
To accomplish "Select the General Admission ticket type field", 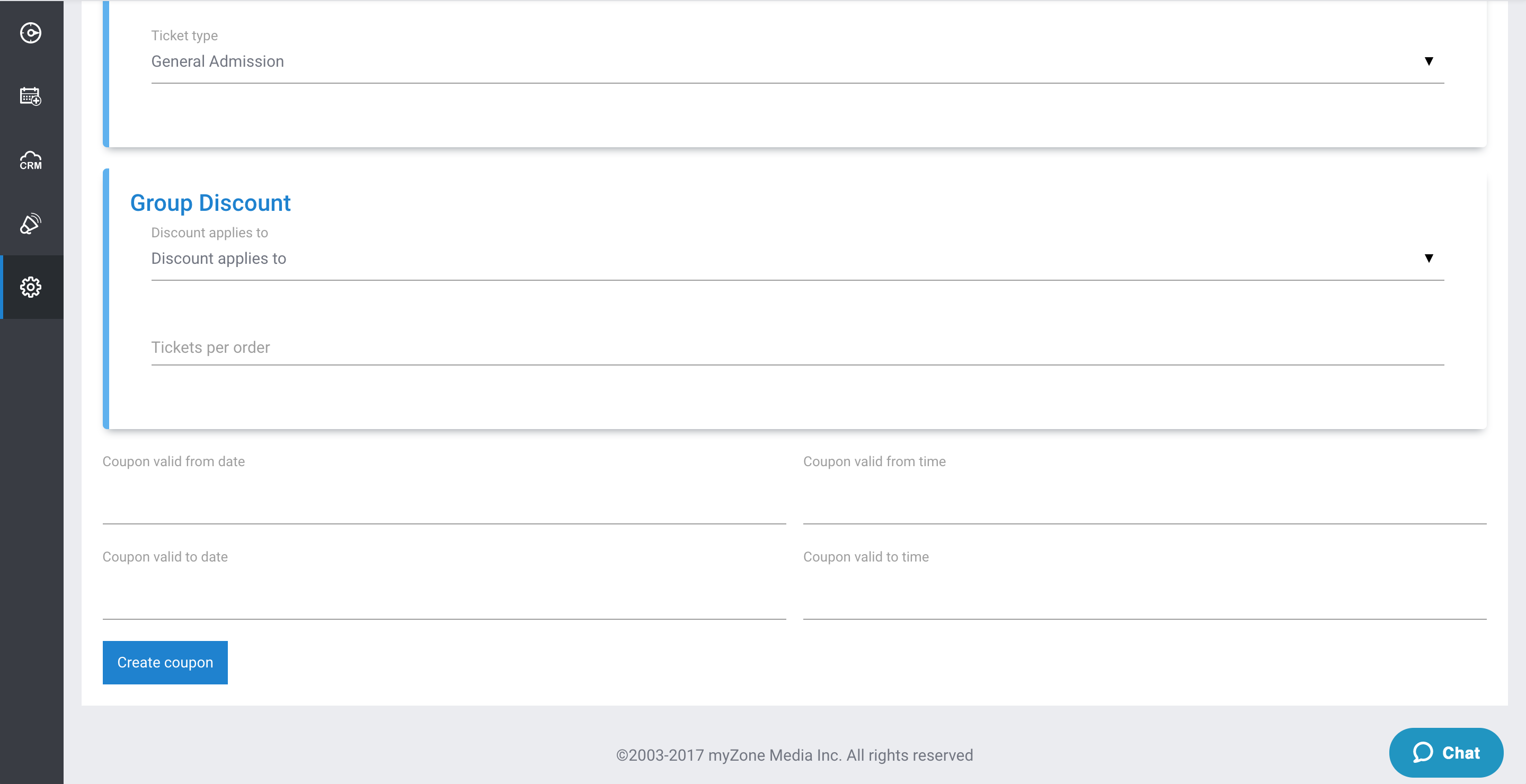I will pyautogui.click(x=797, y=61).
